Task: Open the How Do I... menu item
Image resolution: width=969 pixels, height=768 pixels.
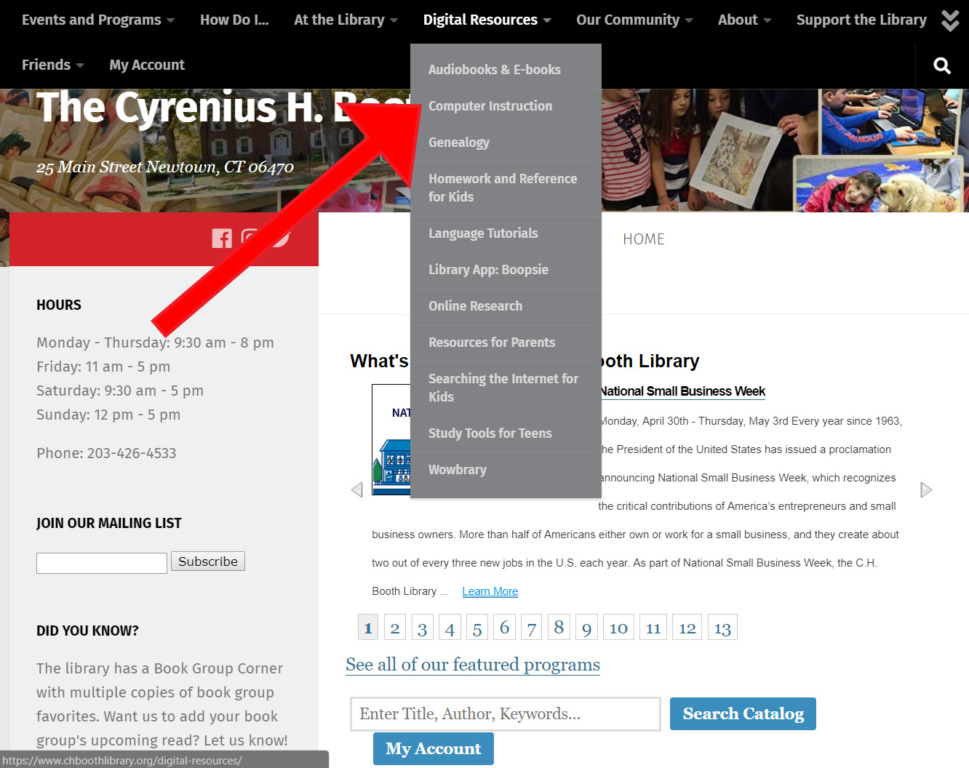Action: pyautogui.click(x=234, y=20)
